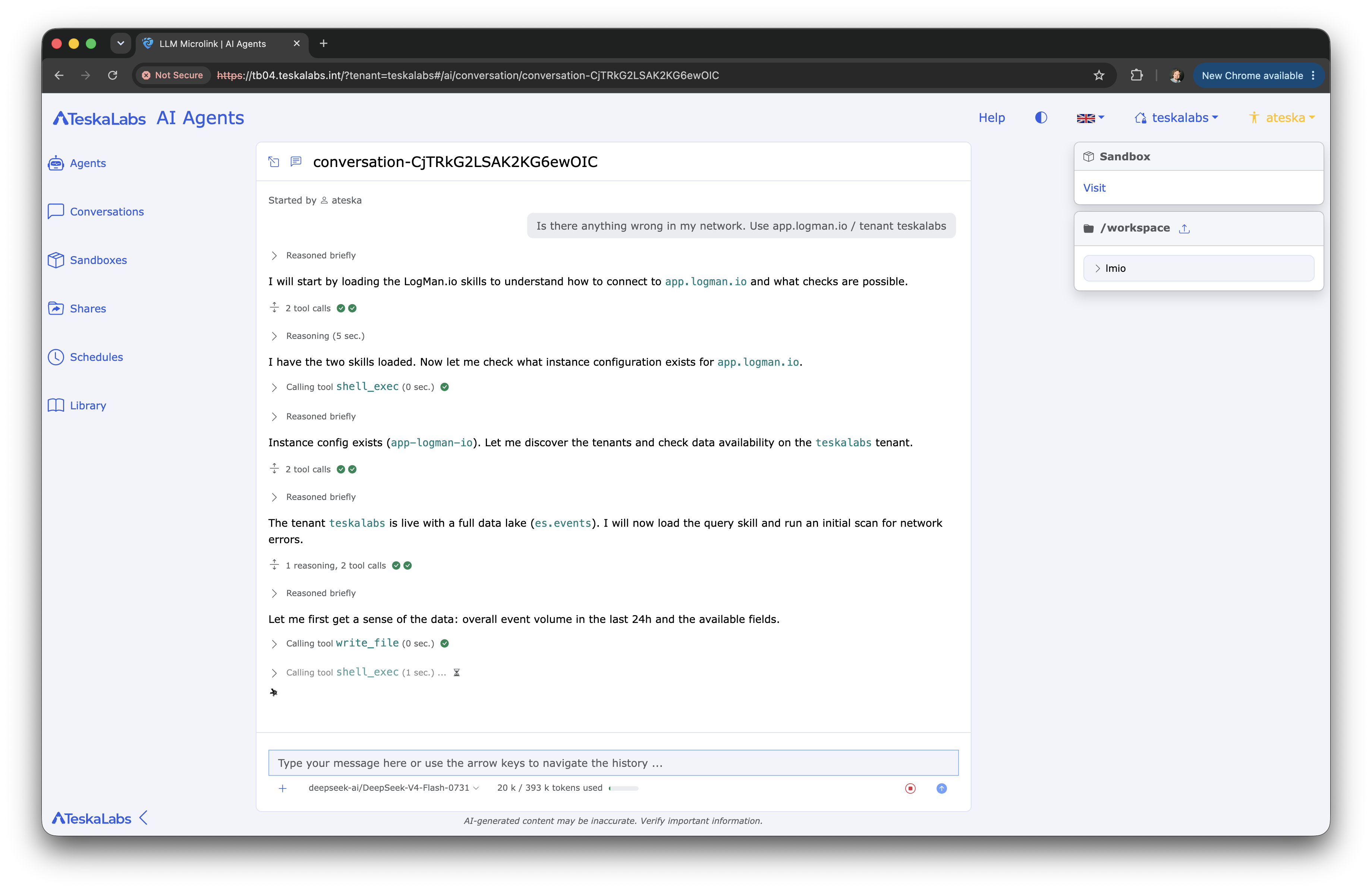
Task: Open the DeepSeek-V4-Flash model selector
Action: click(393, 788)
